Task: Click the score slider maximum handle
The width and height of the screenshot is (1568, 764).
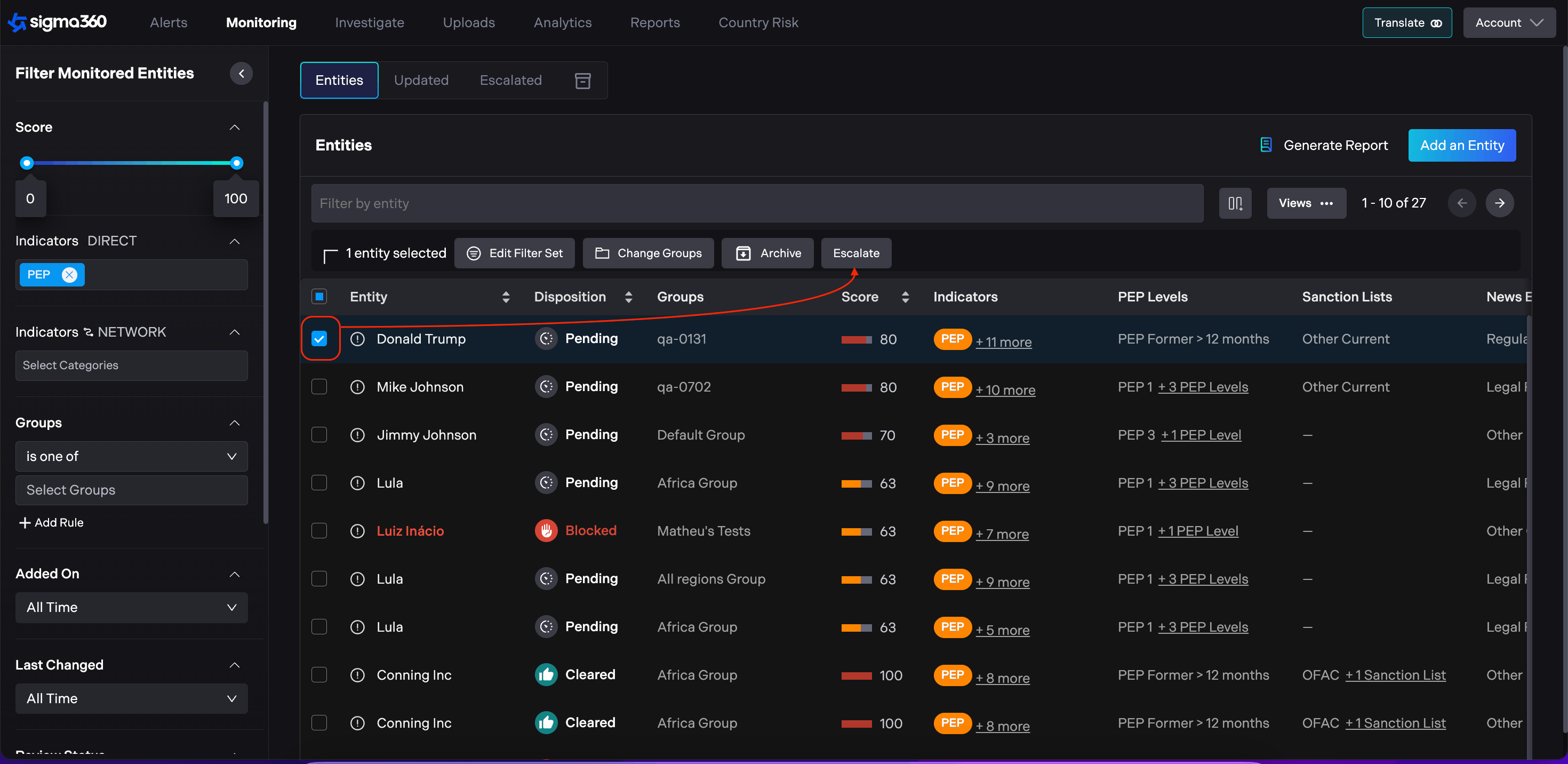Action: [x=237, y=163]
